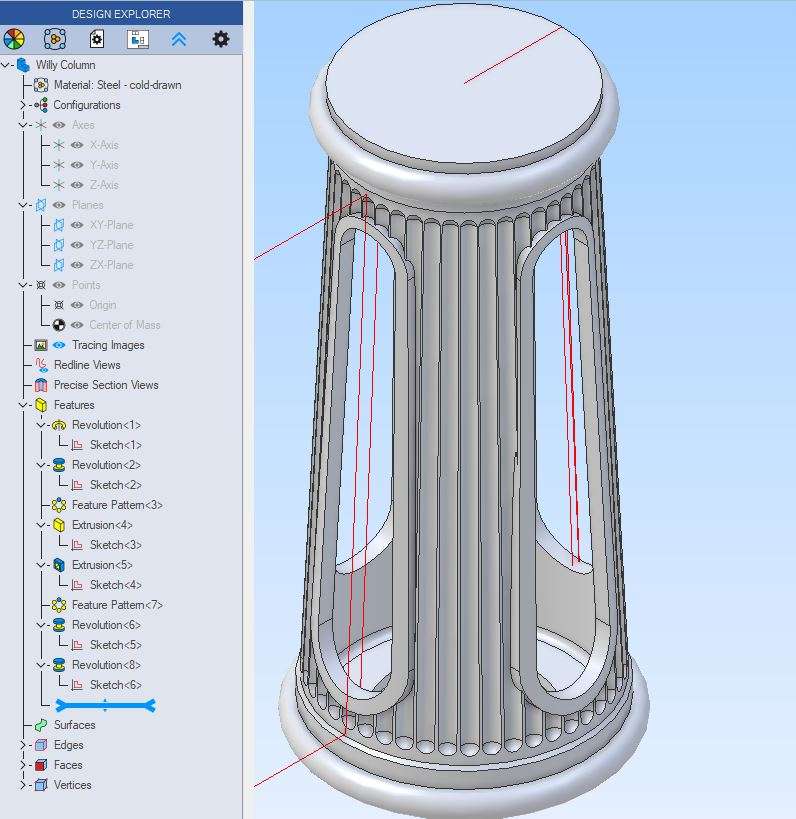This screenshot has width=796, height=819.
Task: Collapse all using double chevron icon
Action: coord(179,39)
